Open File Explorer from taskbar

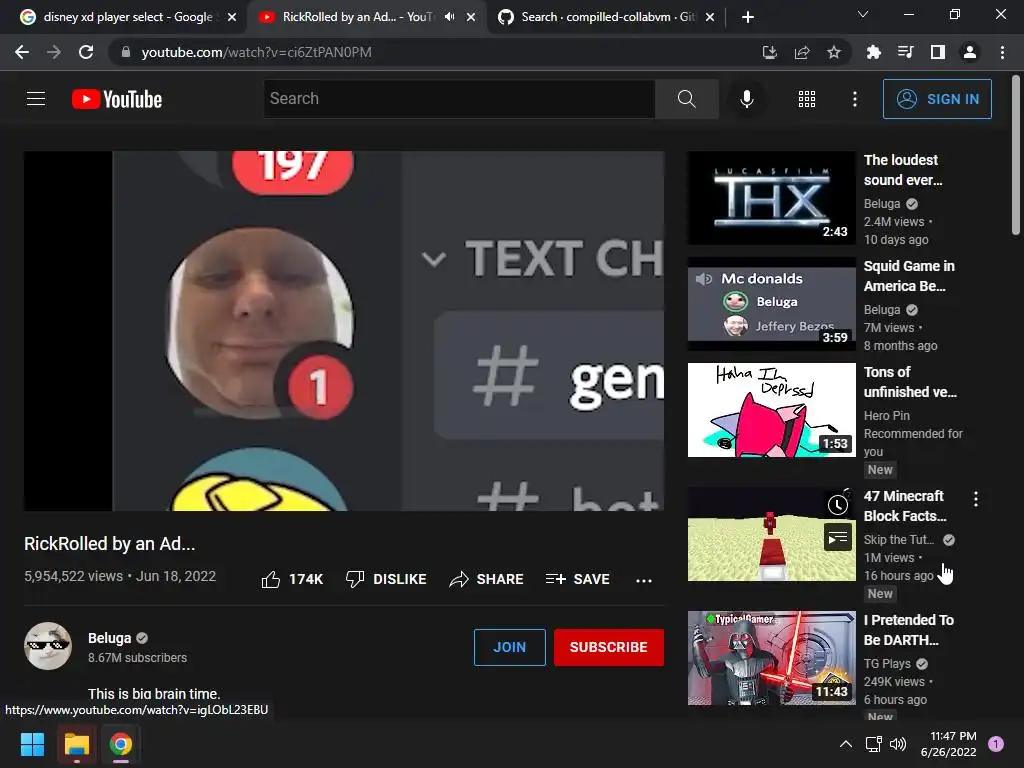pyautogui.click(x=76, y=744)
